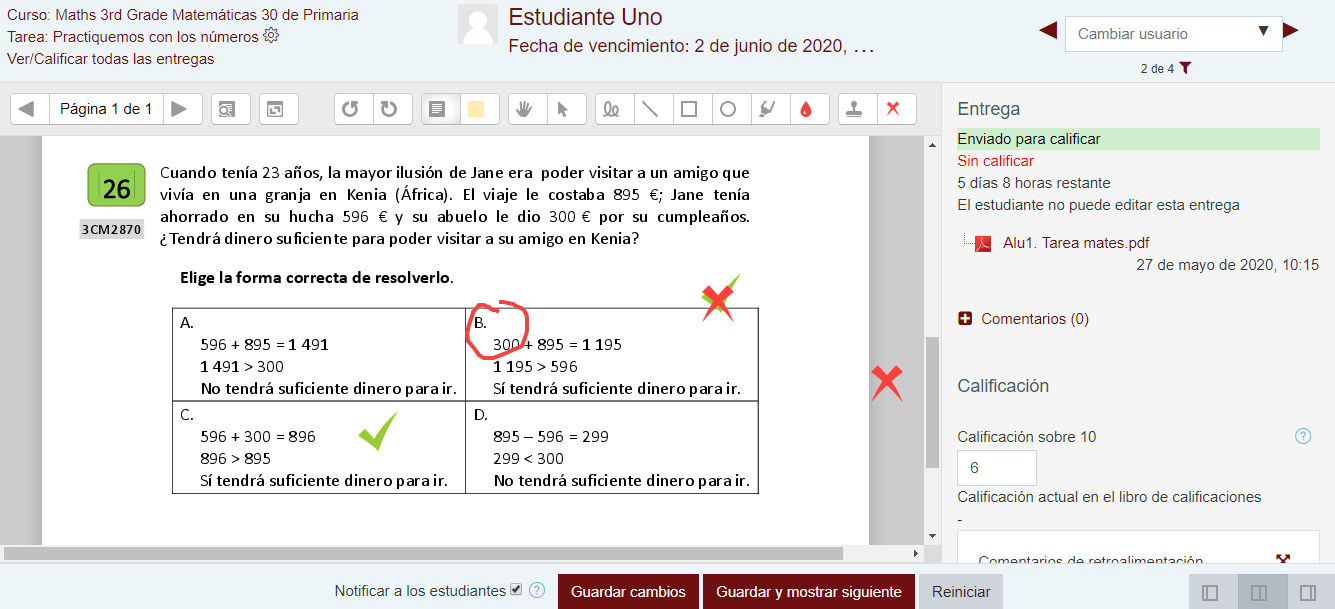Expand the feedback comments editor

coord(1283,560)
